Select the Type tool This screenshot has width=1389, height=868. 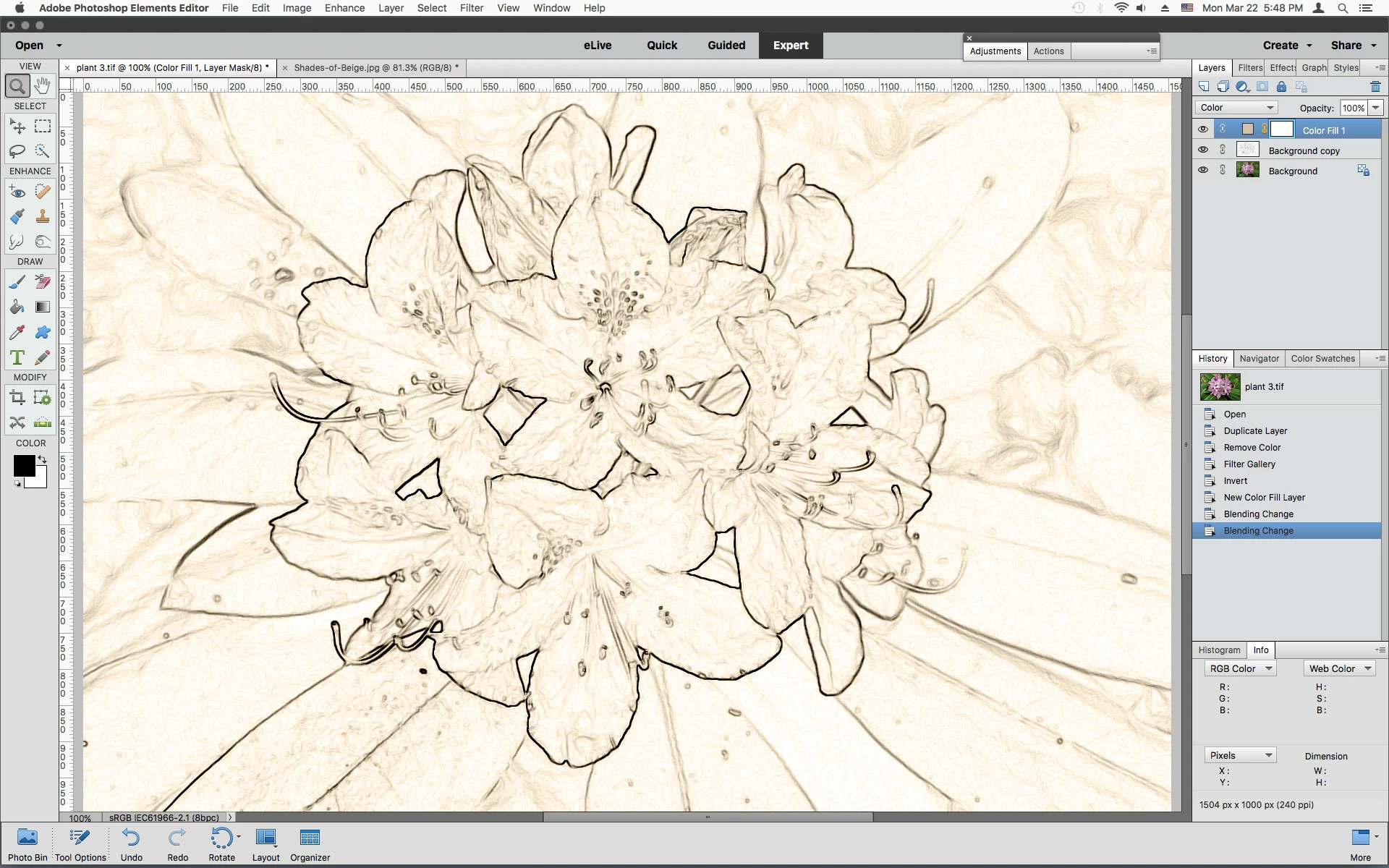(x=17, y=357)
